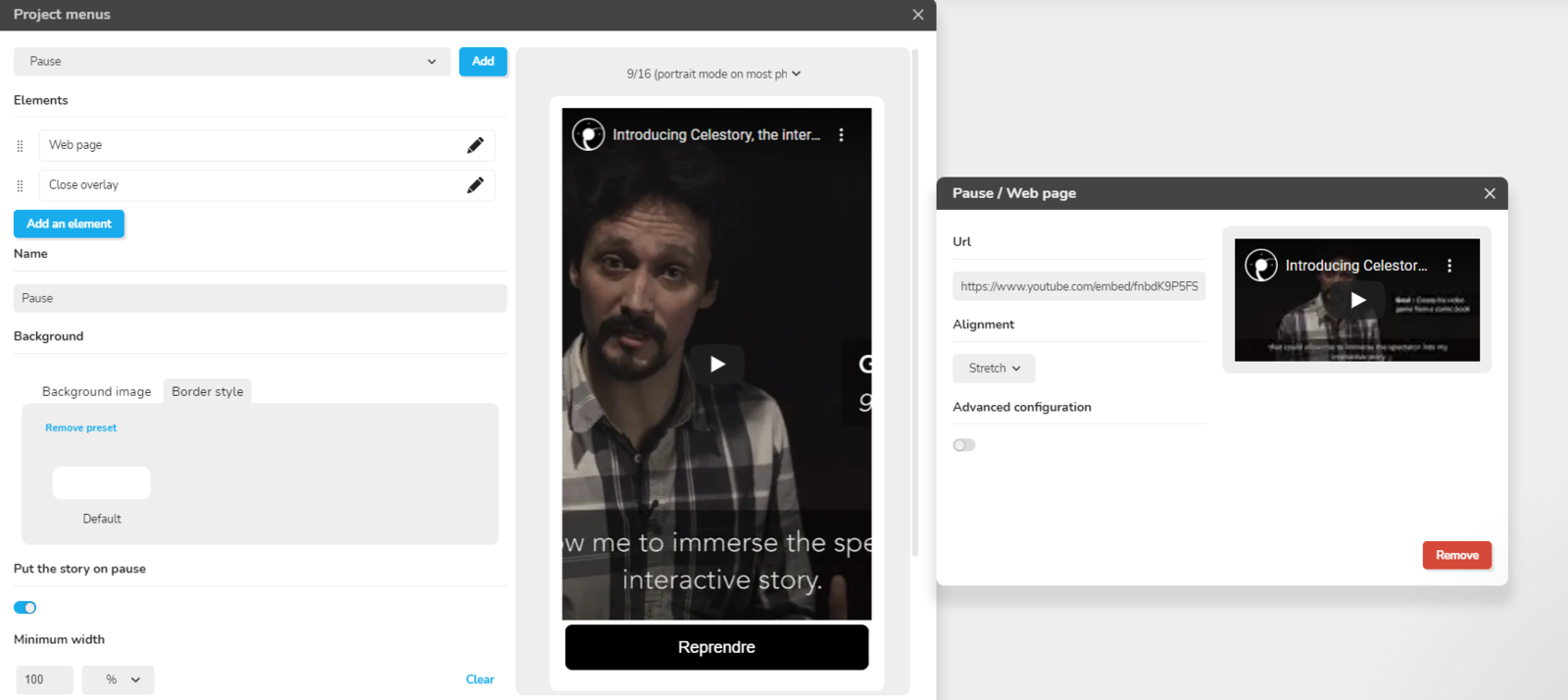The height and width of the screenshot is (700, 1568).
Task: Switch to the Background image tab
Action: [96, 391]
